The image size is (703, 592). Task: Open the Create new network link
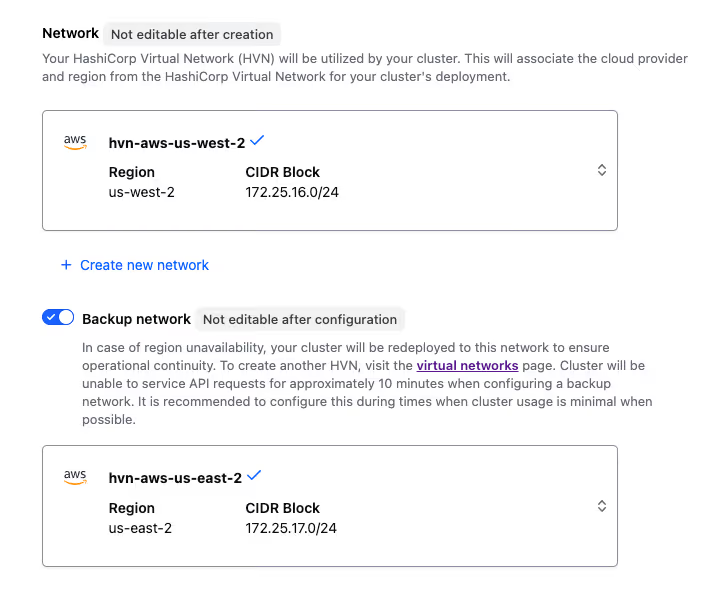pyautogui.click(x=144, y=265)
